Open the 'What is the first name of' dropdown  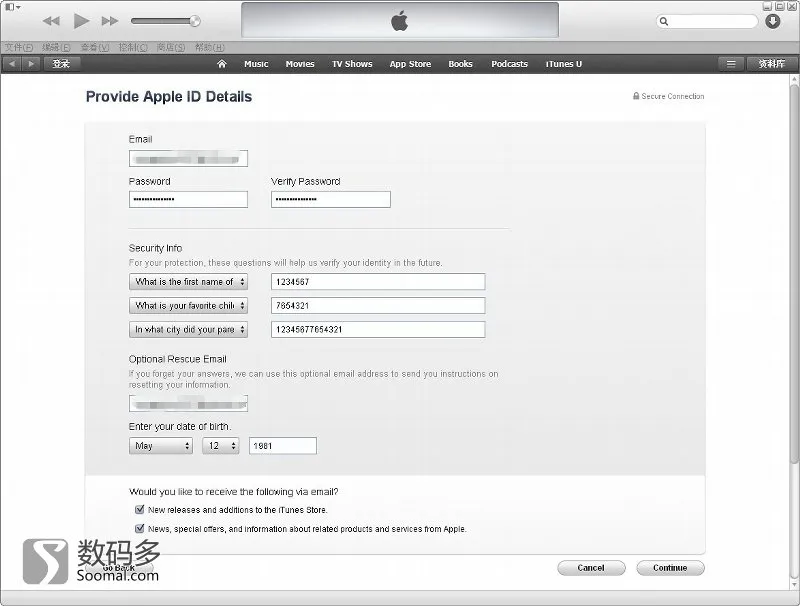pos(188,282)
